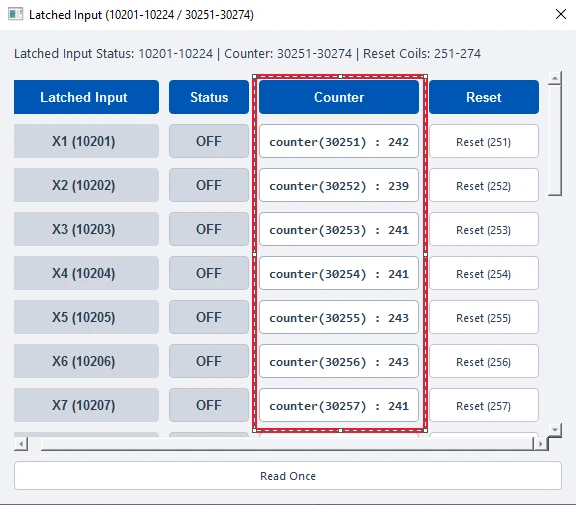
Task: Click Reset (256) button
Action: (484, 362)
